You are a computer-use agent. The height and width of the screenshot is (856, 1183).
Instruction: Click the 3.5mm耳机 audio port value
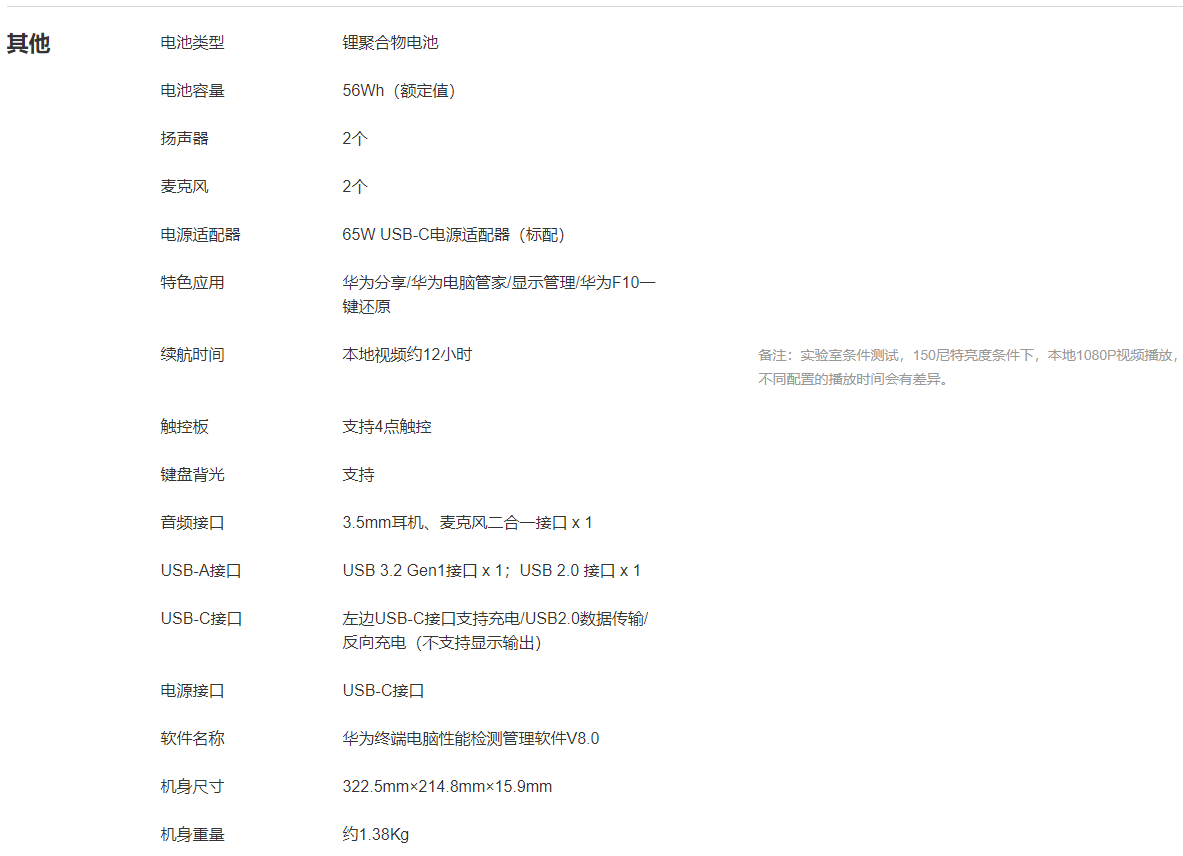point(467,523)
